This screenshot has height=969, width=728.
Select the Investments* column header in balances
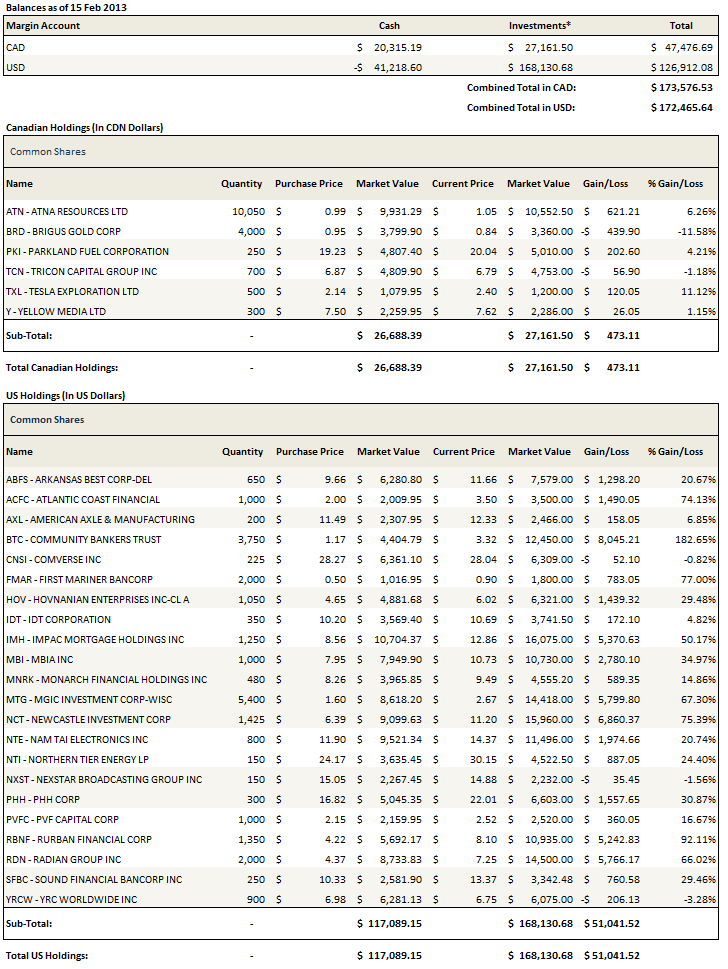pos(541,26)
